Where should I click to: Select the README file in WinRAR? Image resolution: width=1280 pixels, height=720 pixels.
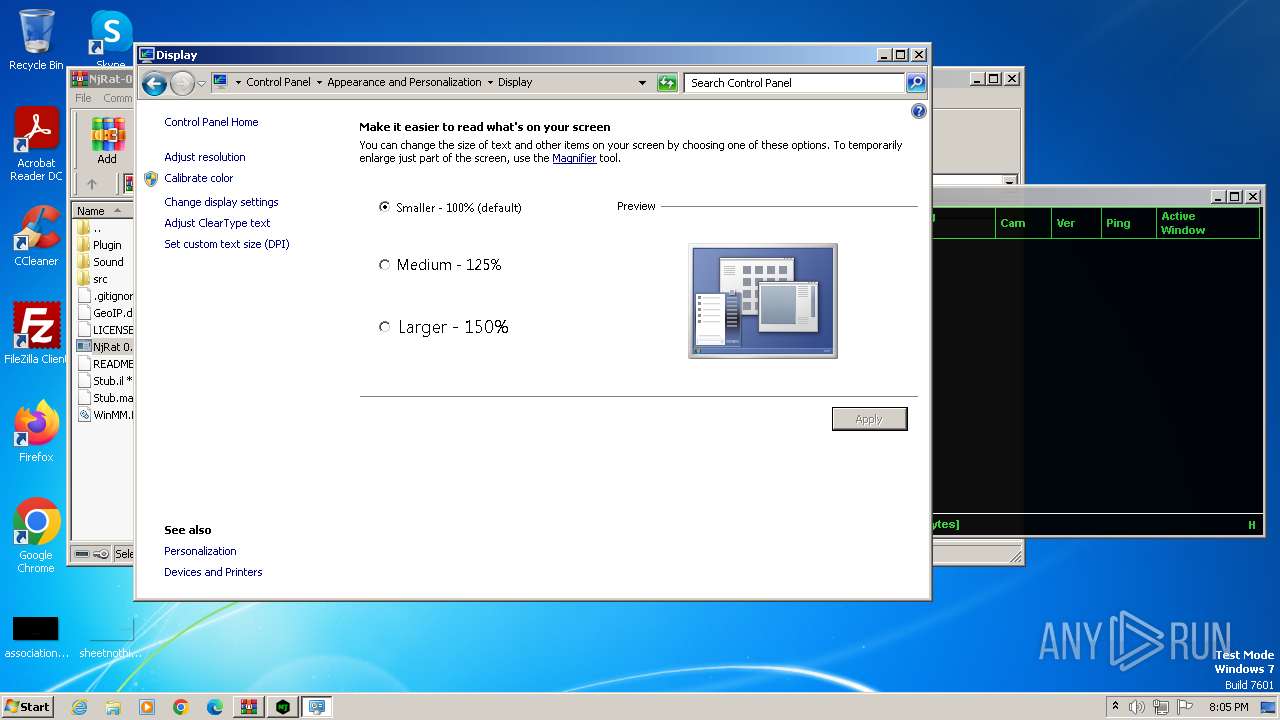tap(104, 364)
